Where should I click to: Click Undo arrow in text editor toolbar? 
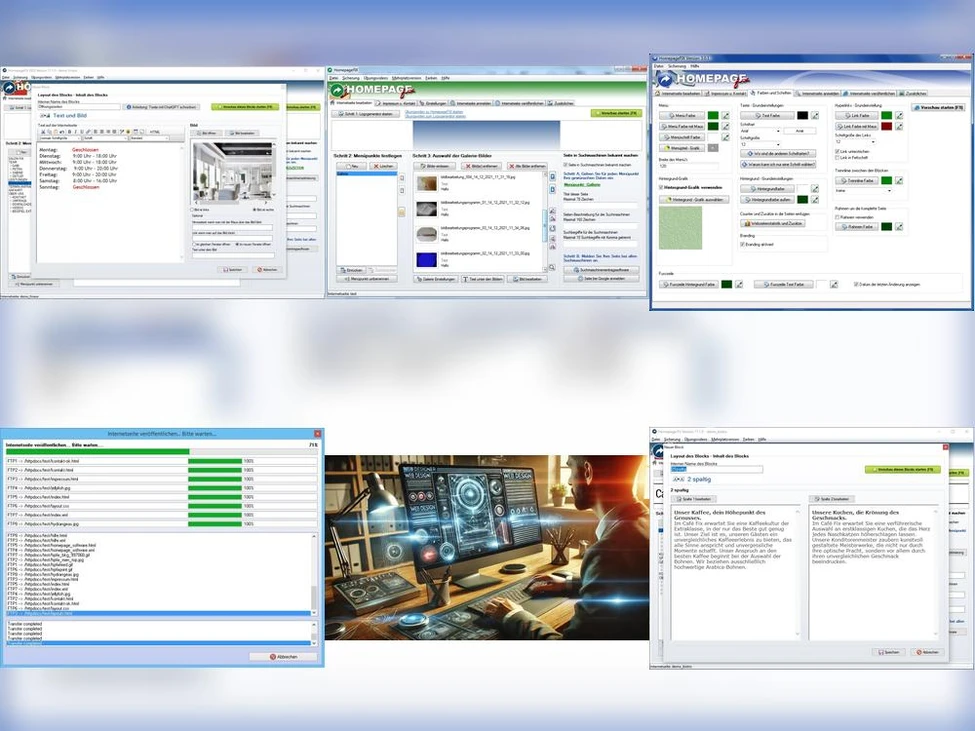click(x=62, y=132)
